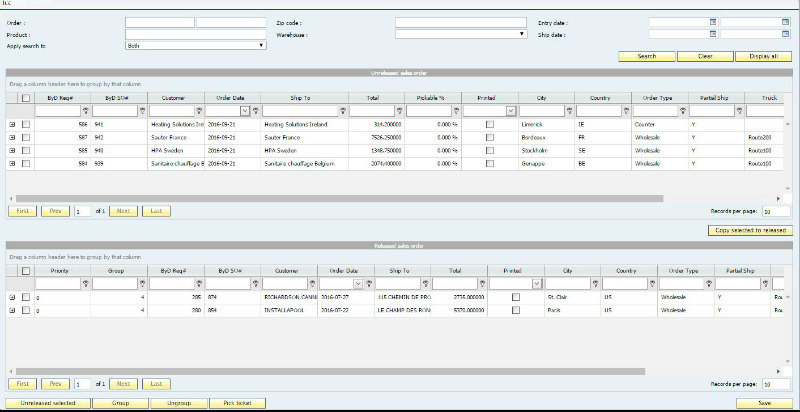
Task: Click the Display all button
Action: (x=764, y=57)
